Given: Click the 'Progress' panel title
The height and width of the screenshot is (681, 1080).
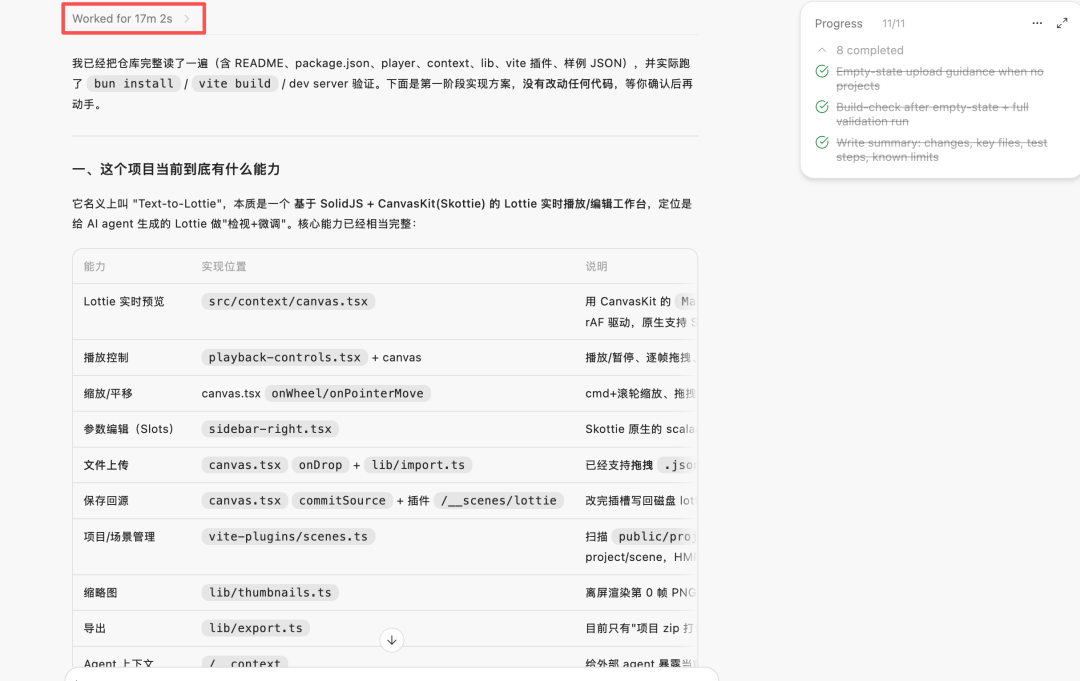Looking at the screenshot, I should coord(838,23).
